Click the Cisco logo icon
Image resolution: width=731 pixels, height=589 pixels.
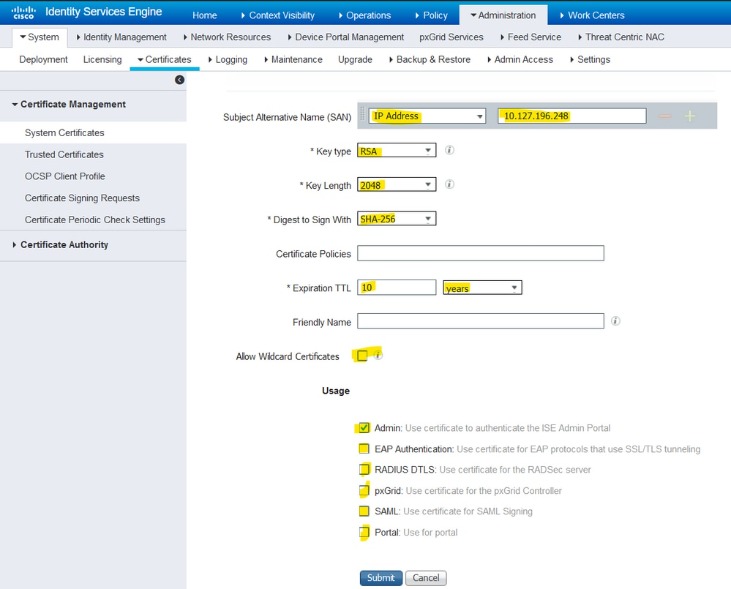point(23,12)
